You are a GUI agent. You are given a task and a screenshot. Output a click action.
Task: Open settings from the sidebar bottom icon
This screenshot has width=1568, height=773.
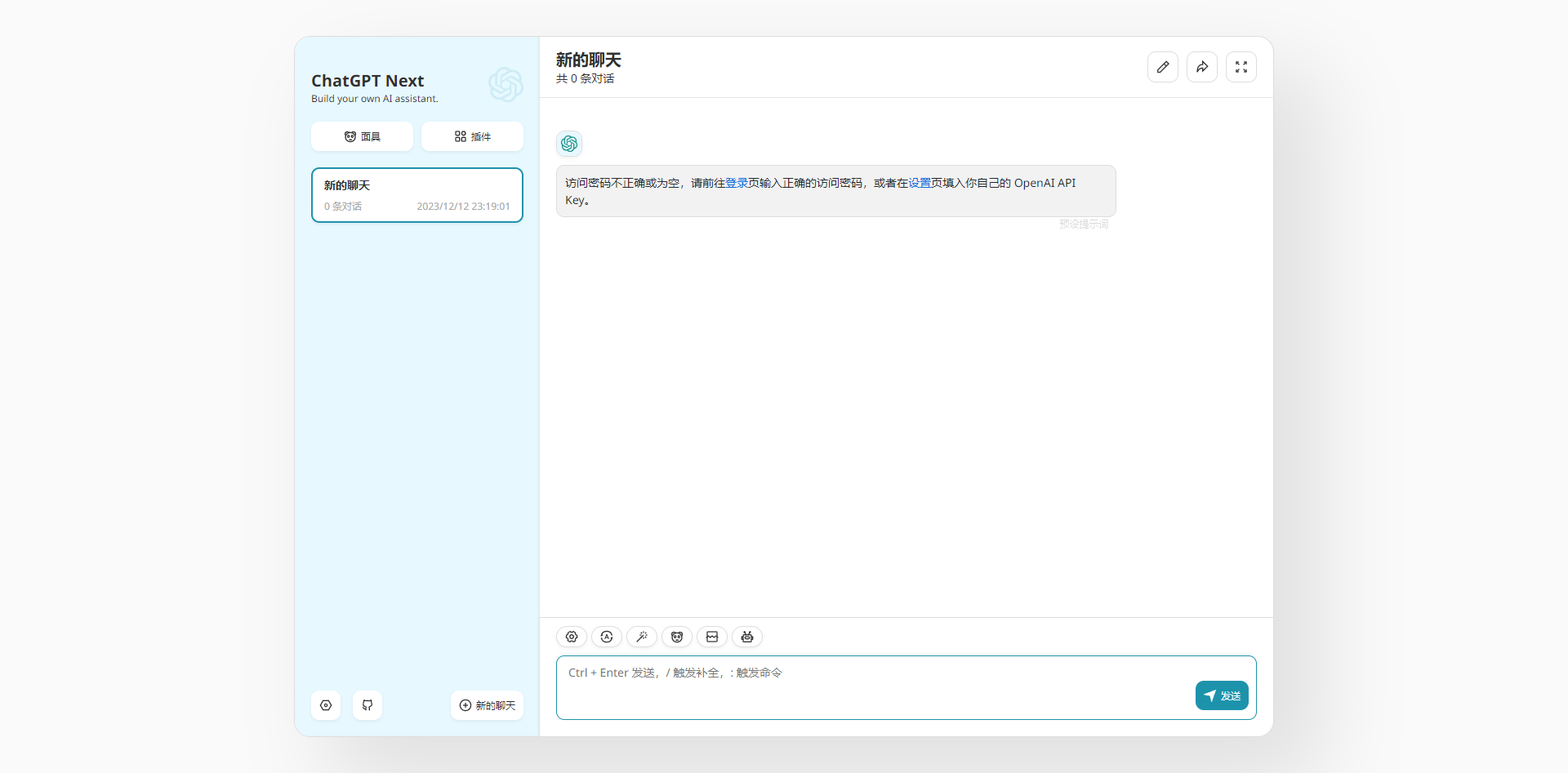click(x=326, y=705)
